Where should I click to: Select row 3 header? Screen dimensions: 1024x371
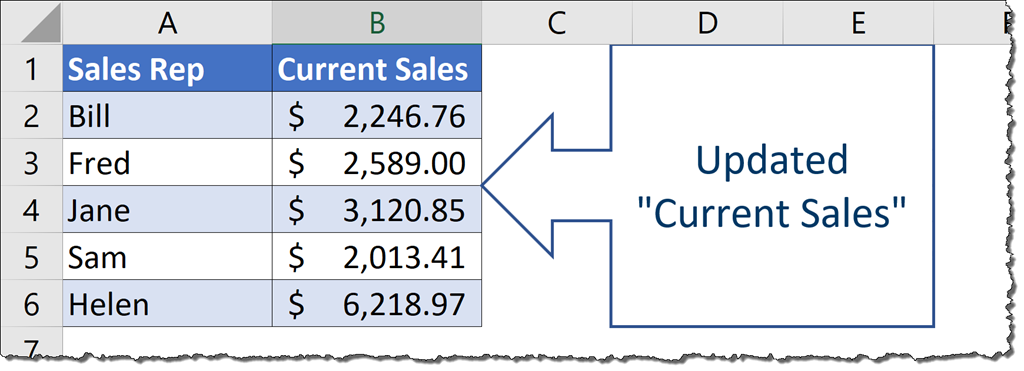(31, 163)
